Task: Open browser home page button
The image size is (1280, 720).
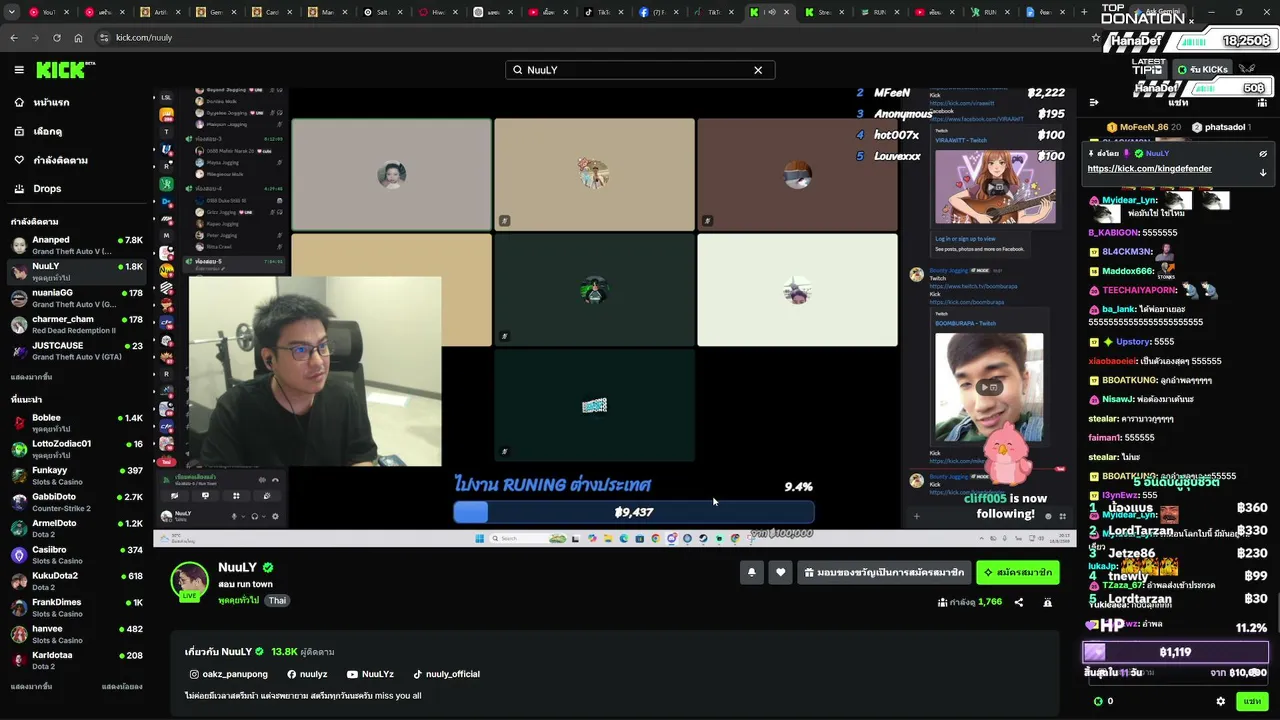Action: tap(78, 37)
